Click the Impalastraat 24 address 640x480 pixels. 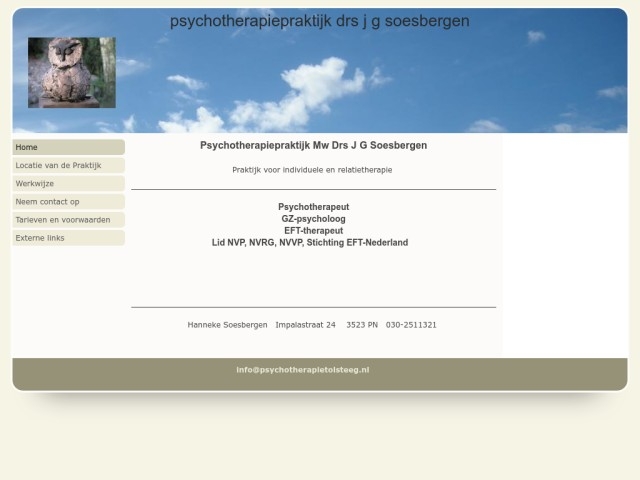305,325
